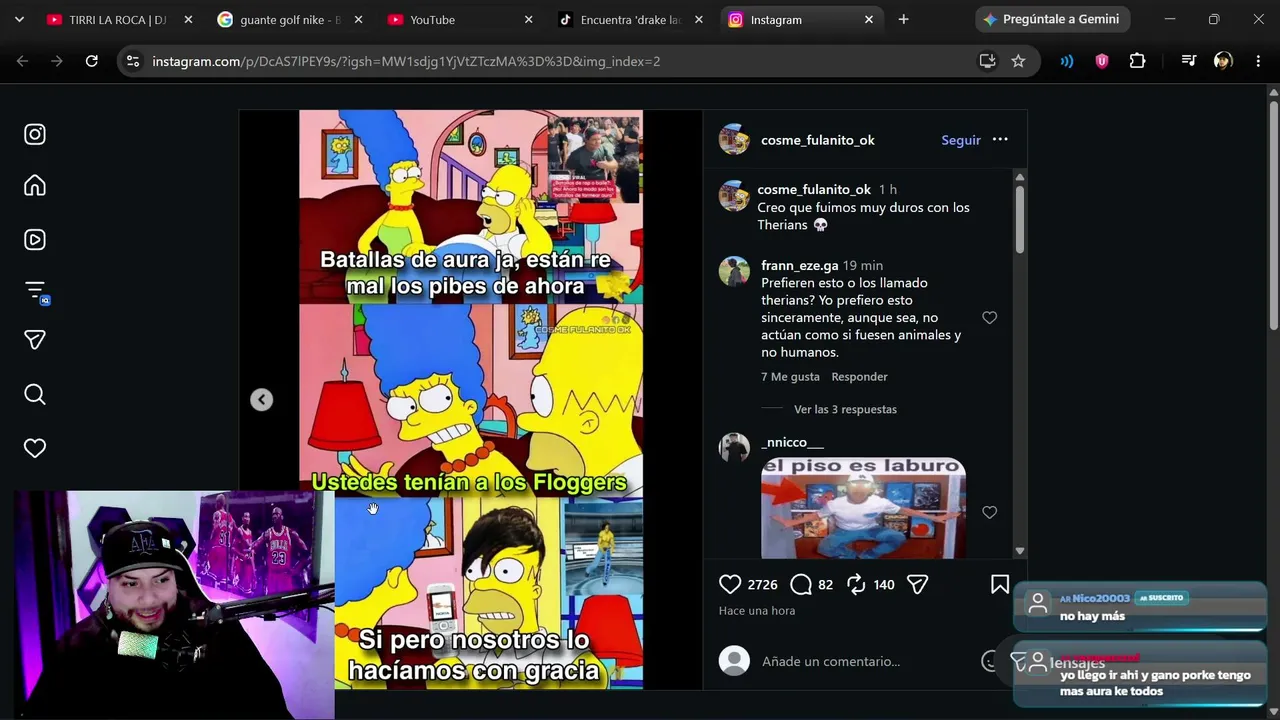Close the Instagram tab
Screen dimensions: 1280x720
tap(869, 20)
